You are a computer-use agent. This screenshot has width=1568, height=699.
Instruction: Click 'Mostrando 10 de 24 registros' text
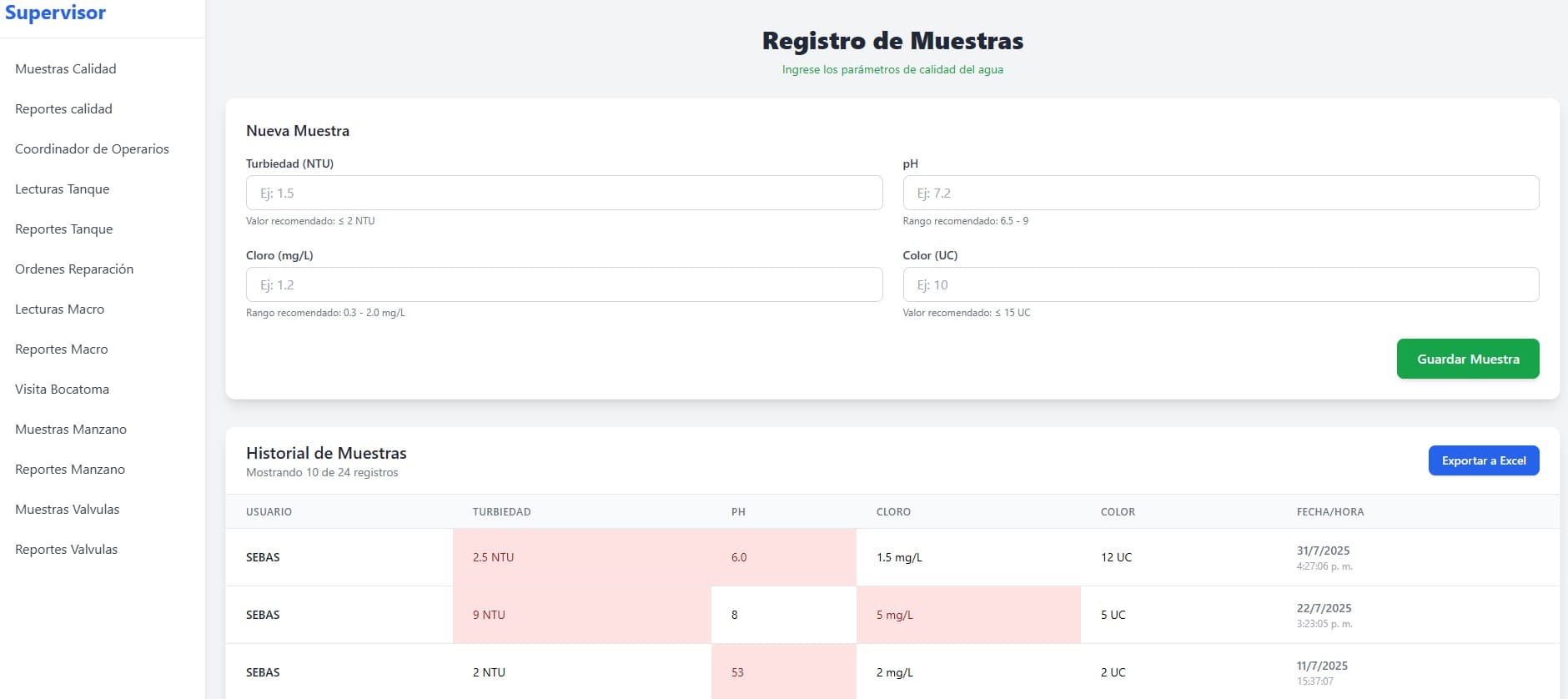coord(322,472)
